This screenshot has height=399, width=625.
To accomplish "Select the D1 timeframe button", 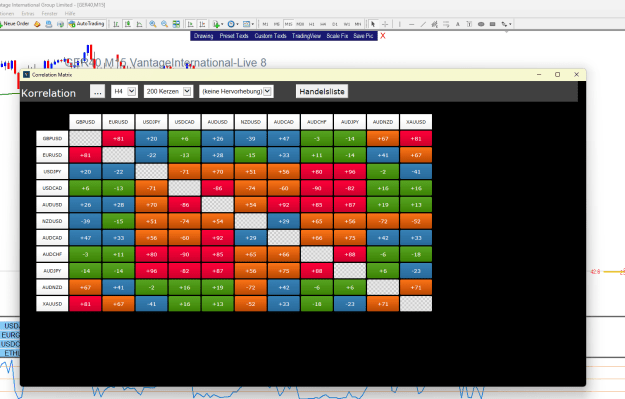I will [x=335, y=24].
